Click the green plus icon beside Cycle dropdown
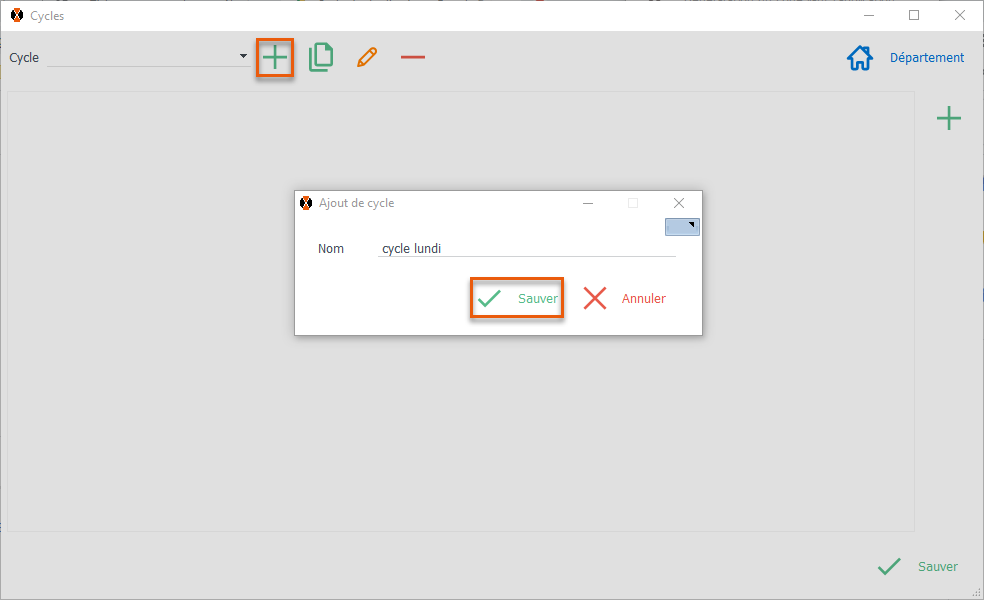 pyautogui.click(x=275, y=58)
